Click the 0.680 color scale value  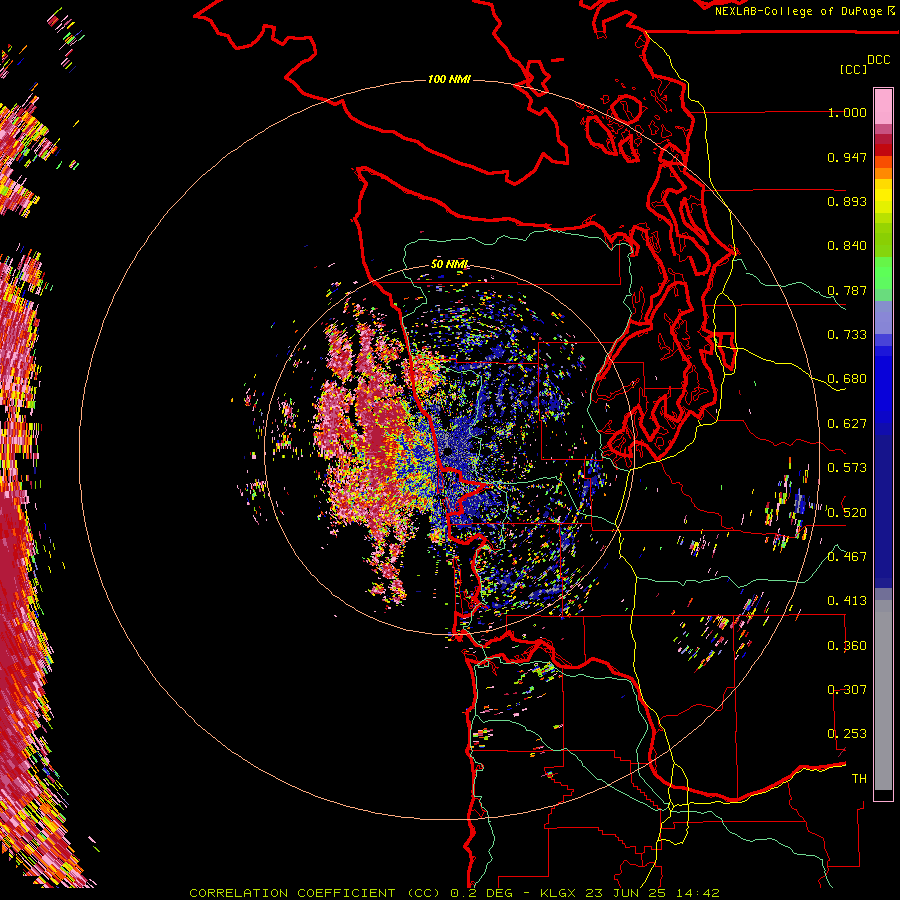click(x=847, y=379)
